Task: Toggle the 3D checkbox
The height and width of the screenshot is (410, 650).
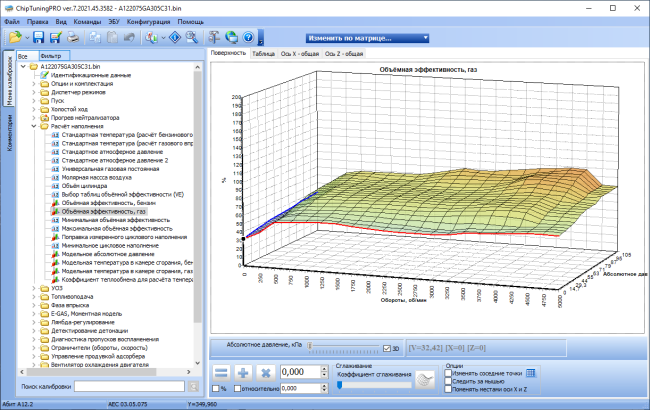Action: coord(387,349)
